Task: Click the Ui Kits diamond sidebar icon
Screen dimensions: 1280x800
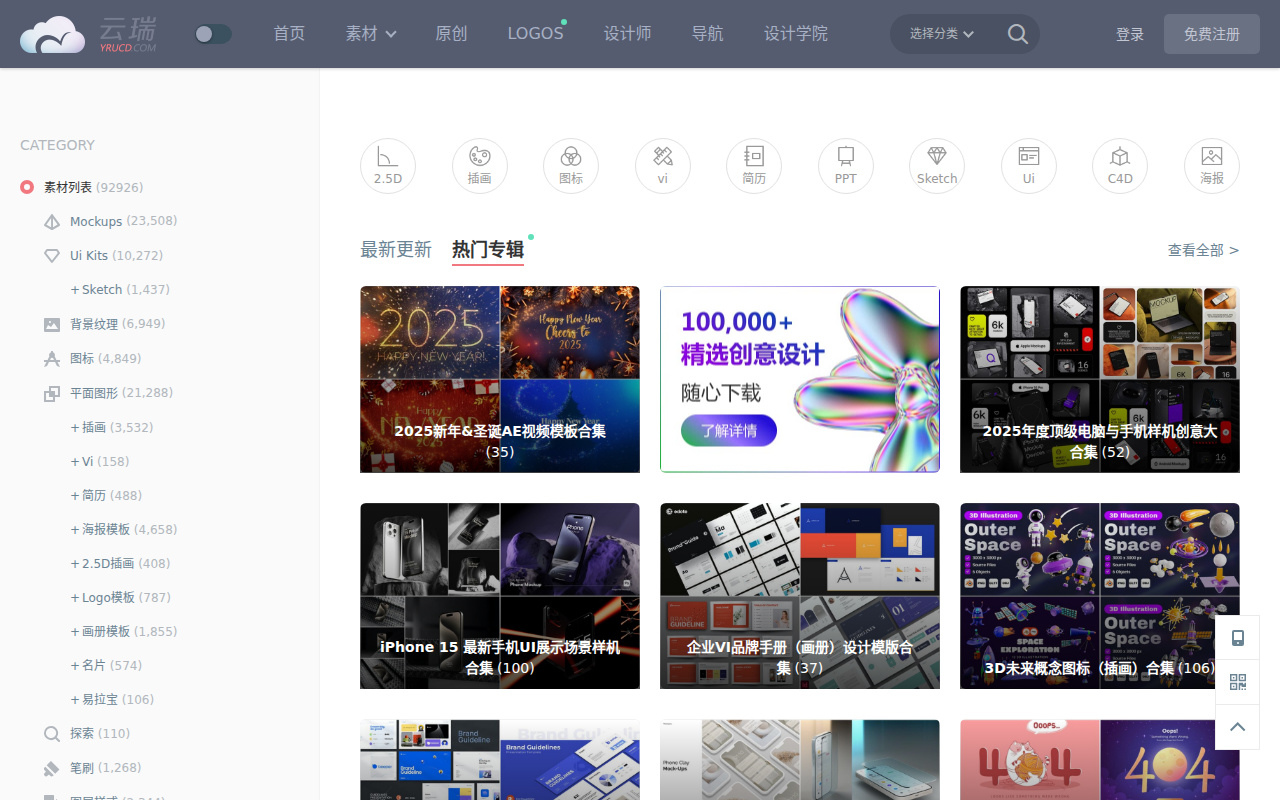Action: 52,256
